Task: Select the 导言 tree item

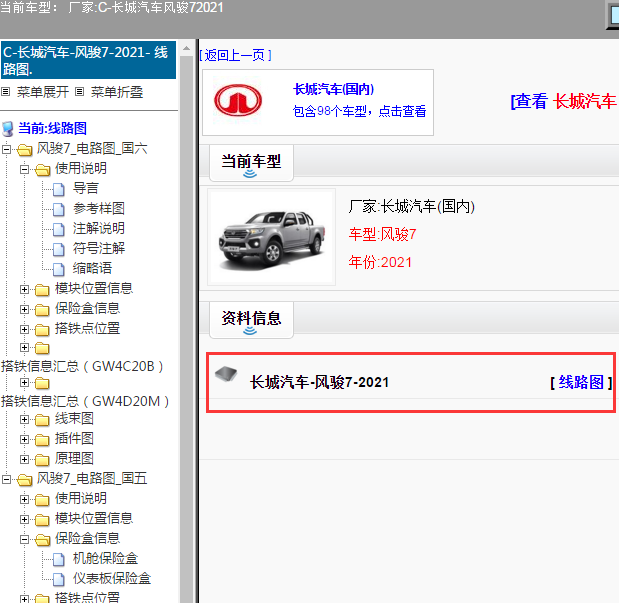Action: coord(85,188)
